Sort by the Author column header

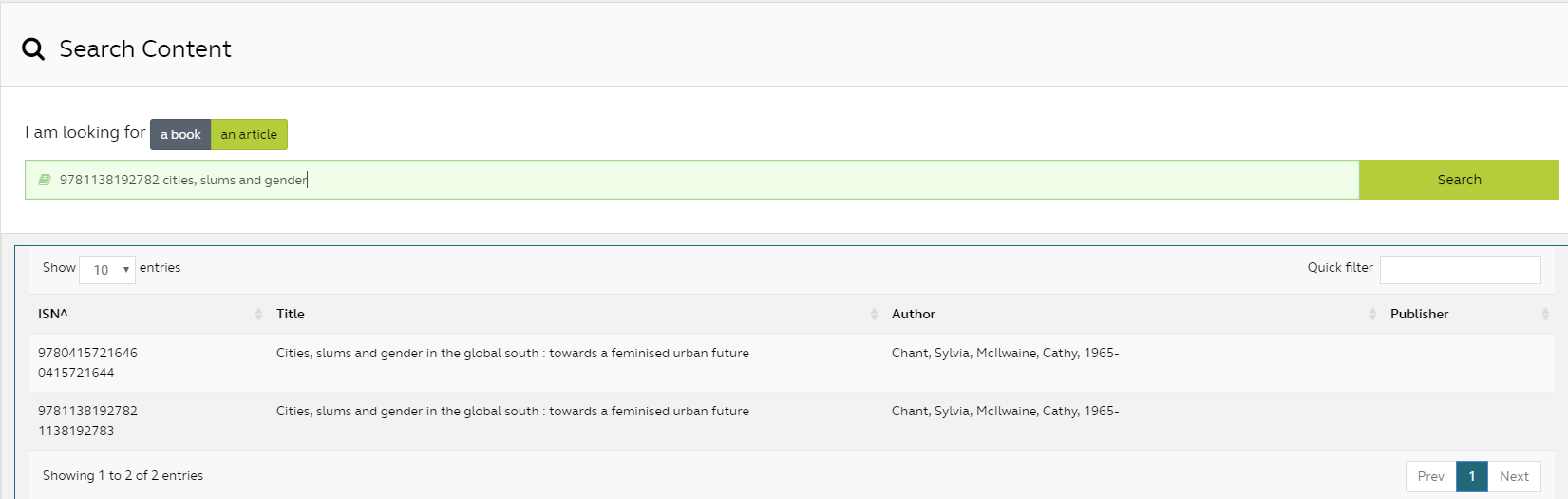914,314
